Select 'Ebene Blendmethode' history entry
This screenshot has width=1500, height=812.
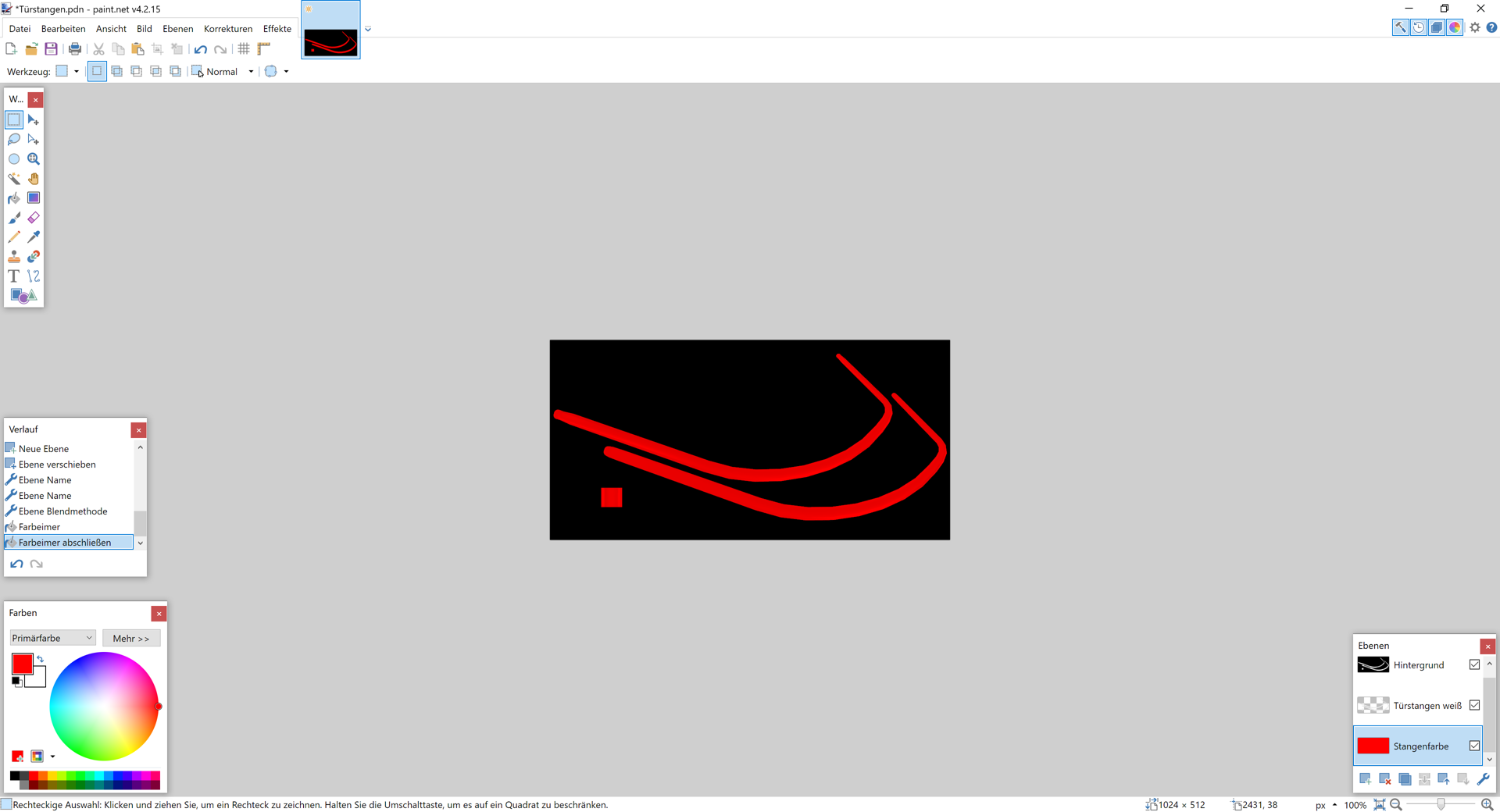pyautogui.click(x=62, y=511)
